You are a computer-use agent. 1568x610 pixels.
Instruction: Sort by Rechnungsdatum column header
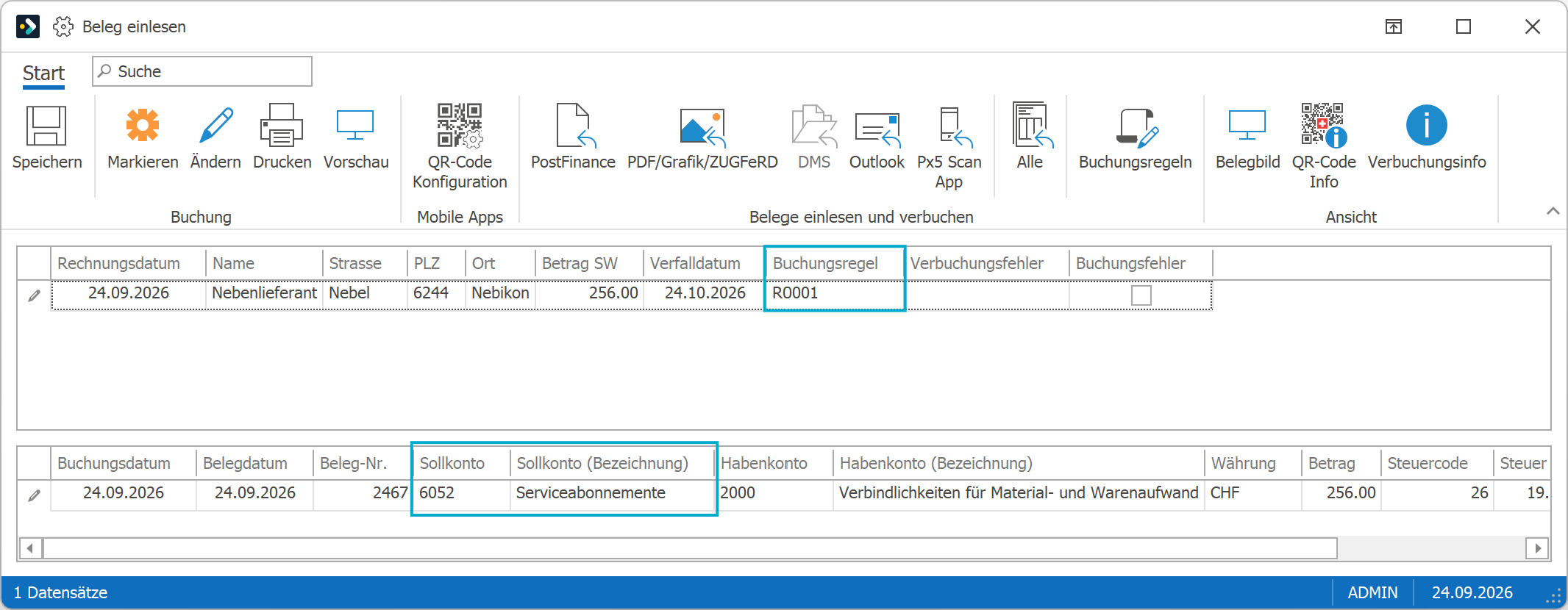128,263
